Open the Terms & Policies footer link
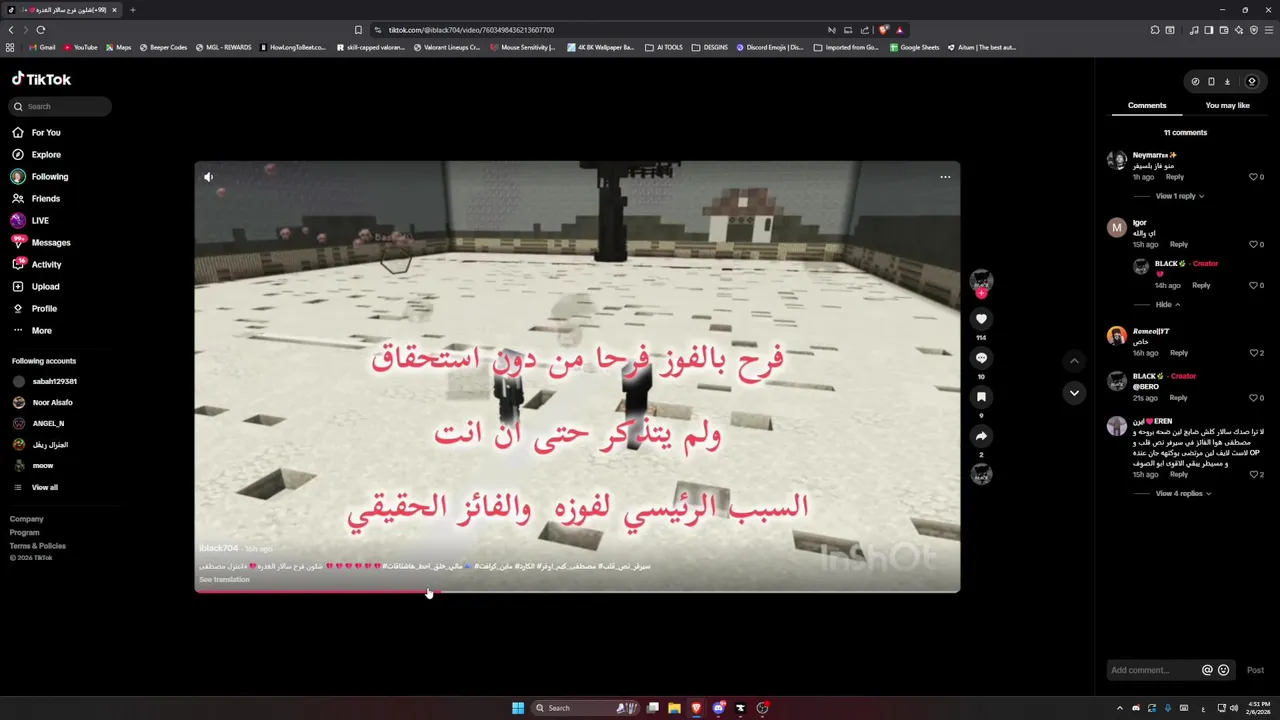This screenshot has width=1280, height=720. [x=38, y=546]
